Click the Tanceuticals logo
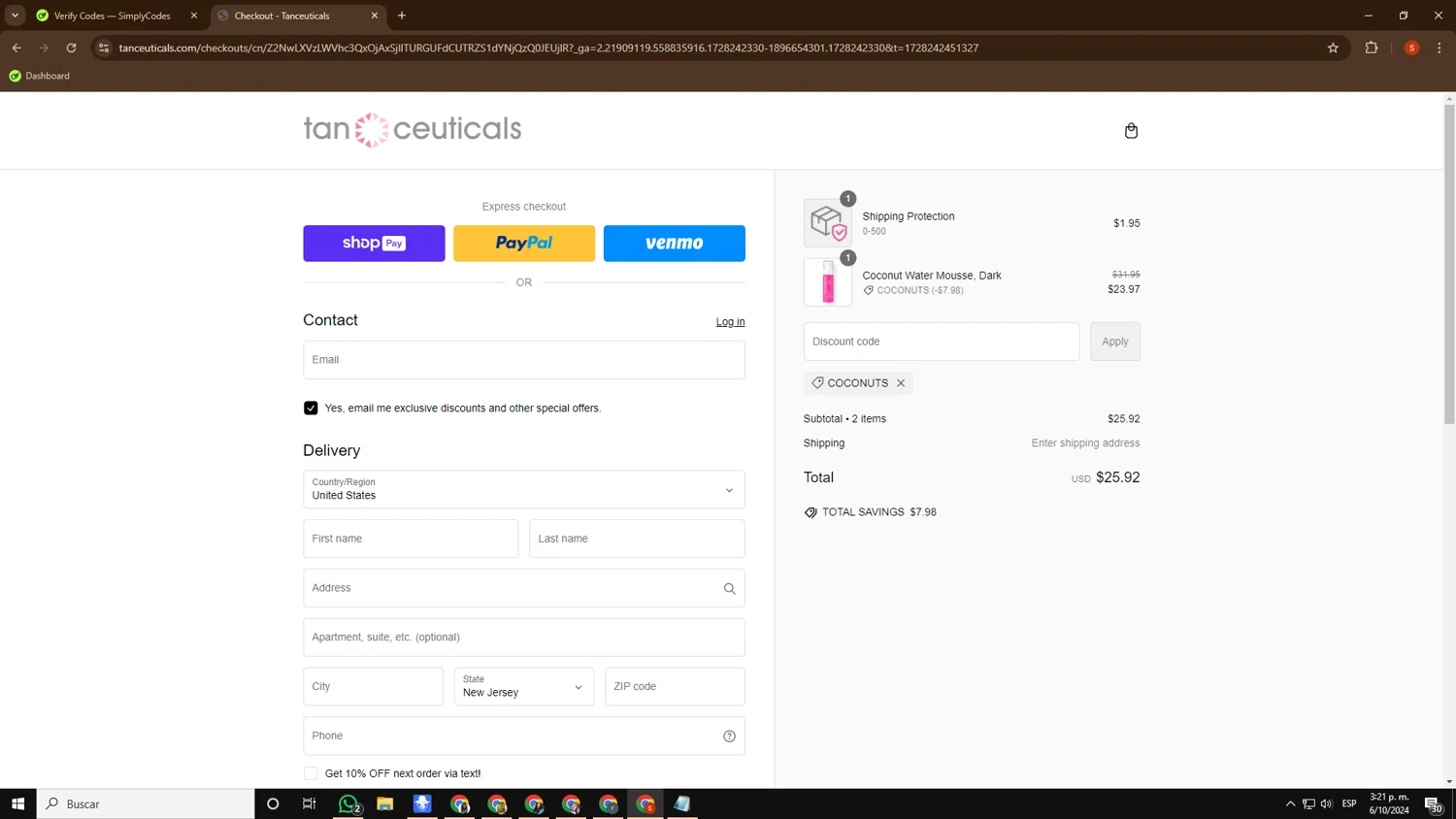 coord(413,129)
